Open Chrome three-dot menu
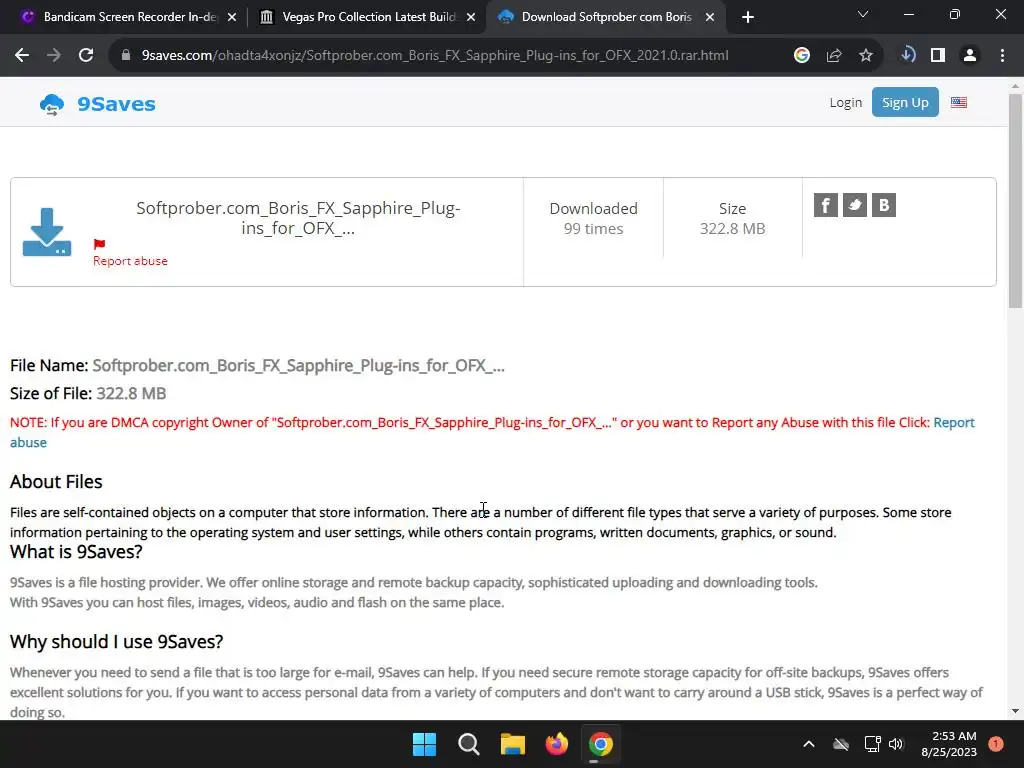Screen dimensions: 1024x768 [x=1002, y=56]
